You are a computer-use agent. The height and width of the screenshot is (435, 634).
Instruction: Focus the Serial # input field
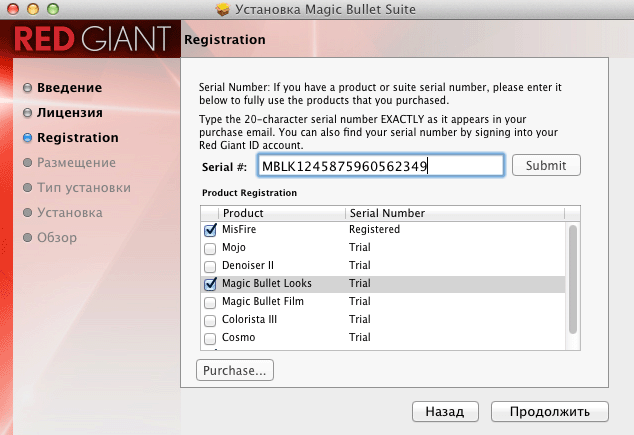point(380,165)
